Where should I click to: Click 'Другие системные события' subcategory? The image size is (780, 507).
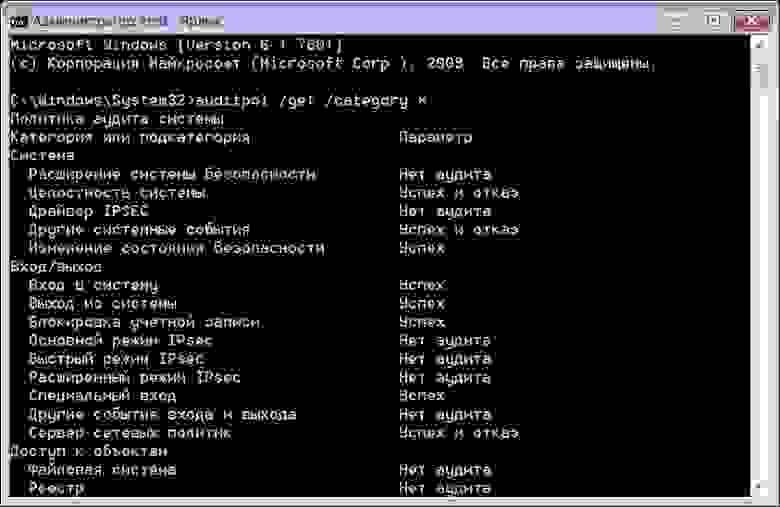click(139, 230)
